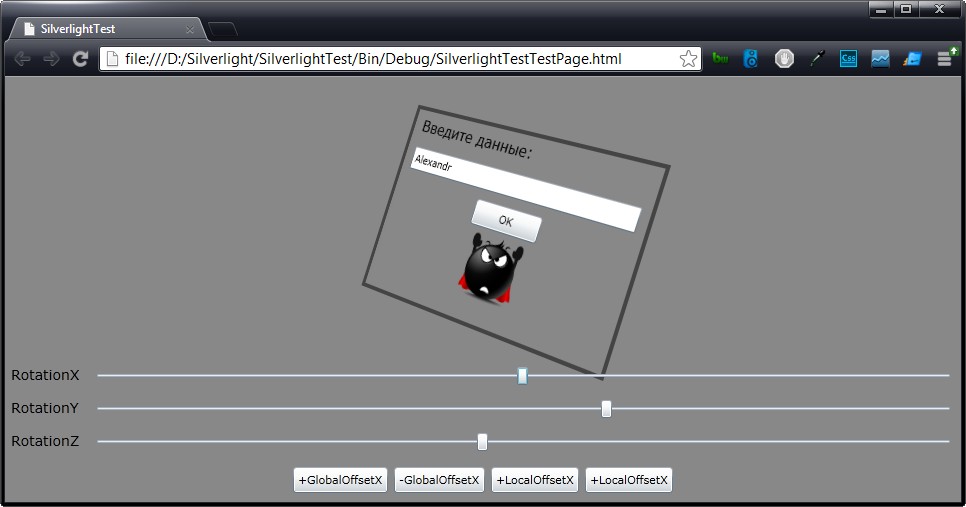Open the CSS extension icon

(x=848, y=59)
